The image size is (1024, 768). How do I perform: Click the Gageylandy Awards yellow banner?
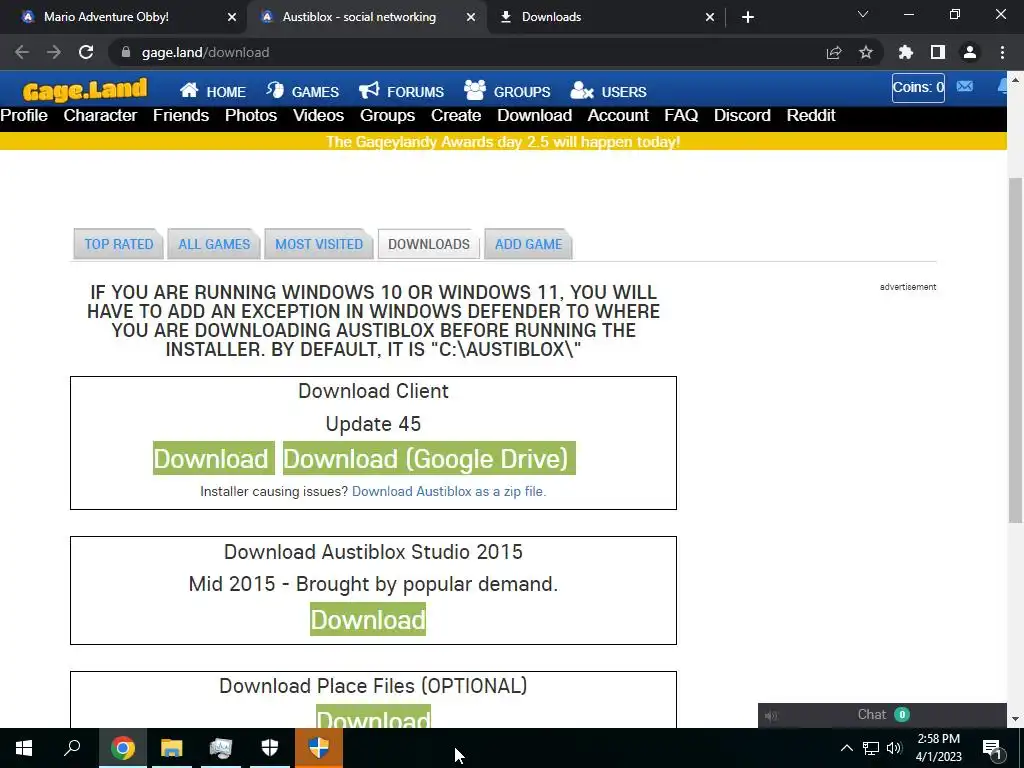(503, 142)
